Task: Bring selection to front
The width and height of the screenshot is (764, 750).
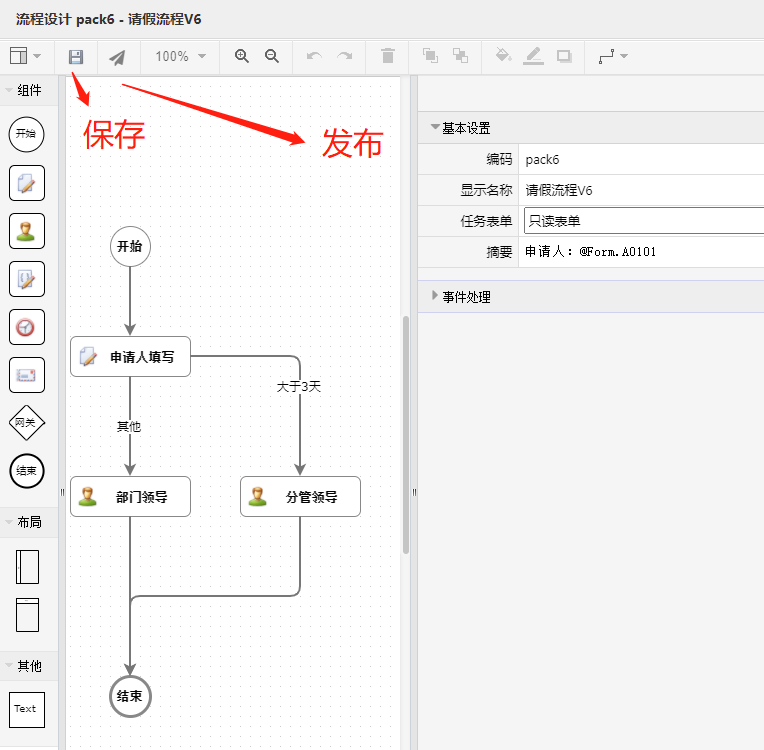Action: [x=430, y=55]
